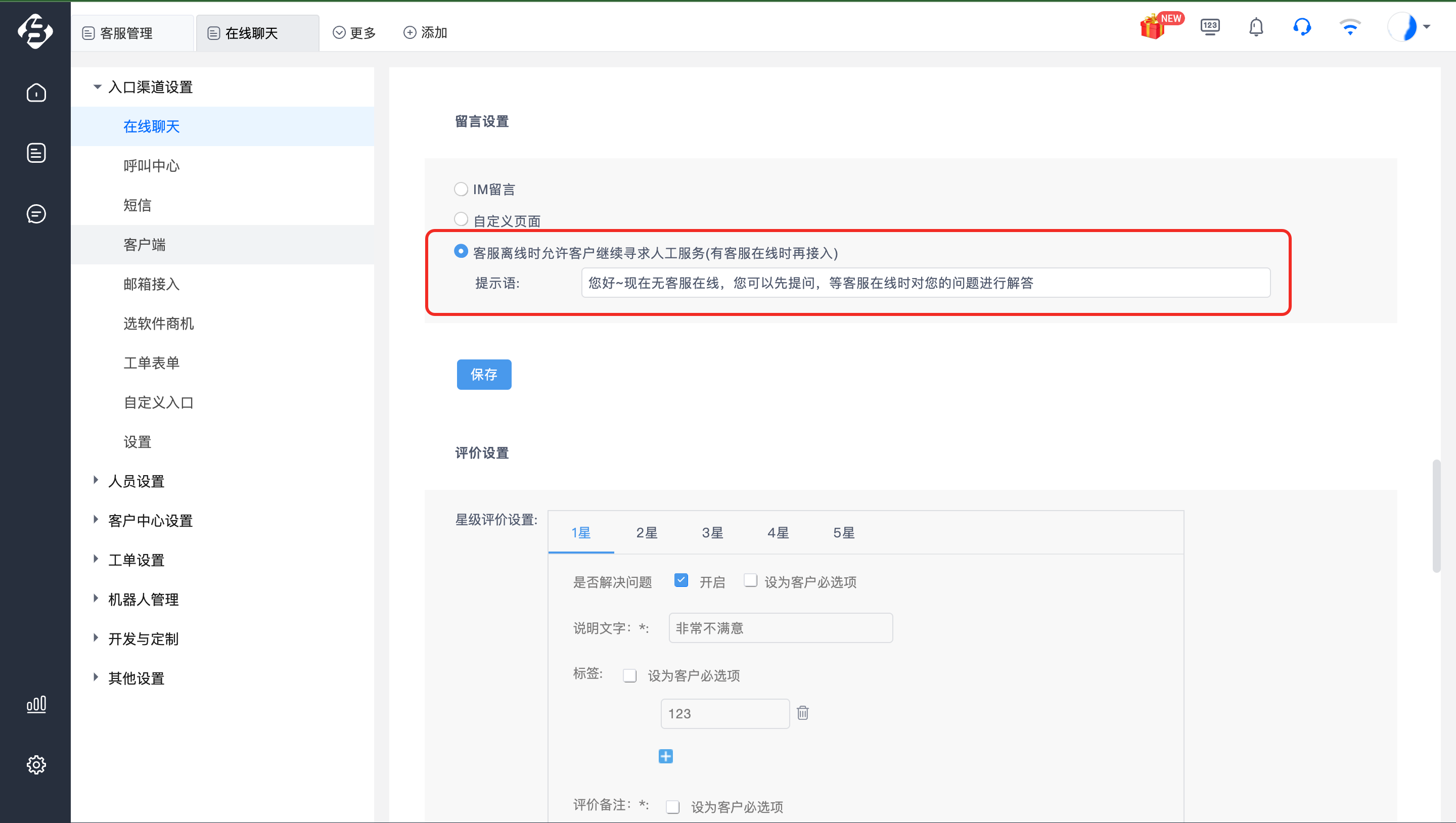1456x823 pixels.
Task: Open the home icon in left sidebar
Action: [x=36, y=93]
